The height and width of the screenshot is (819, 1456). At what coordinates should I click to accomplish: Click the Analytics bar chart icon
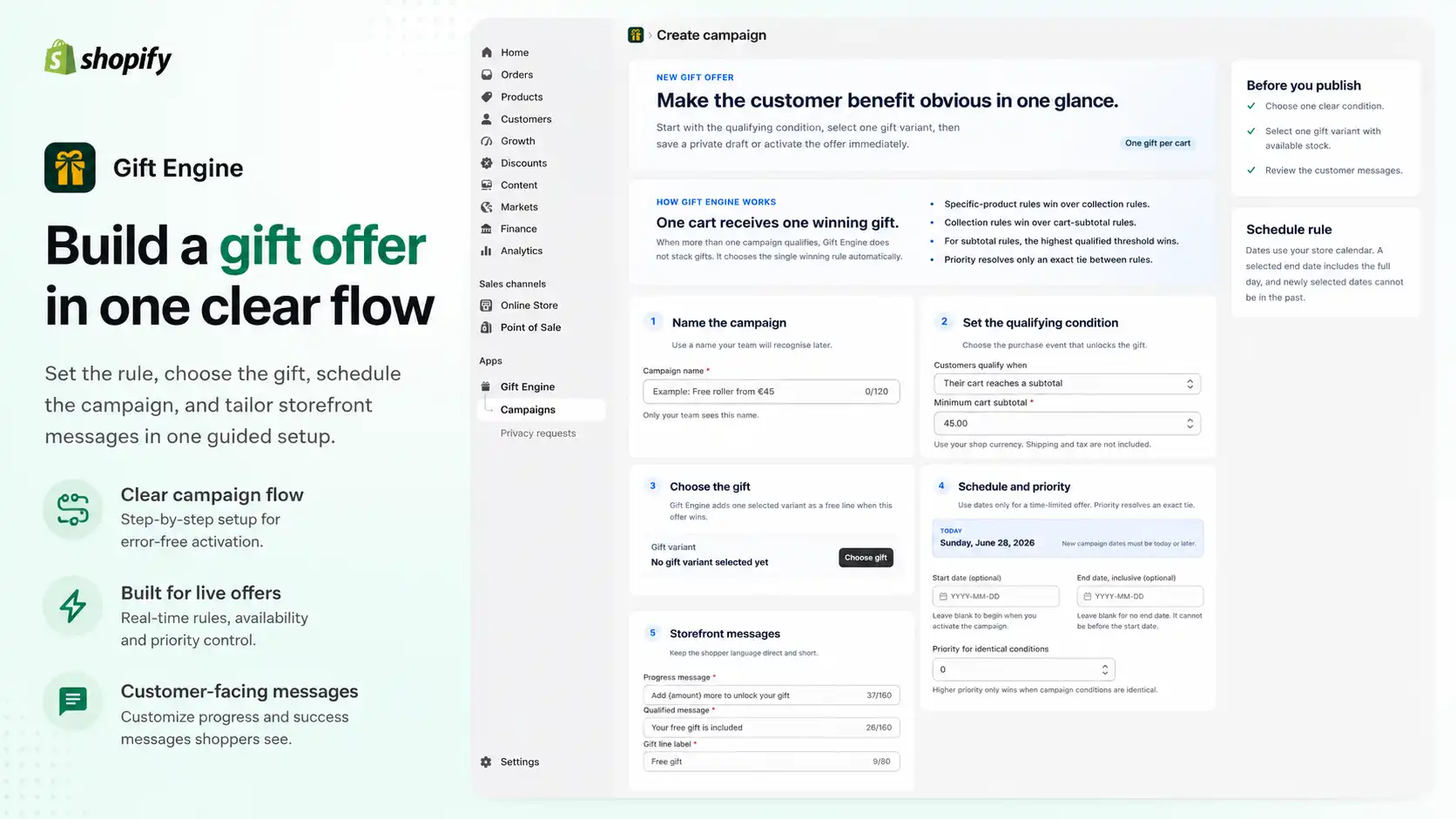click(487, 251)
